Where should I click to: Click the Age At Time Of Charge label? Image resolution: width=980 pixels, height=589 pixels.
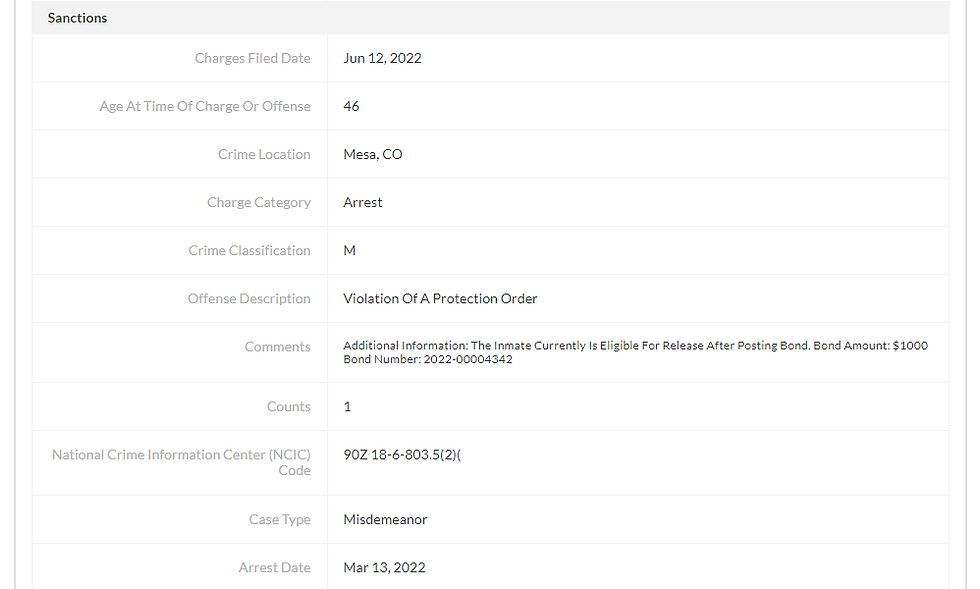click(x=205, y=106)
